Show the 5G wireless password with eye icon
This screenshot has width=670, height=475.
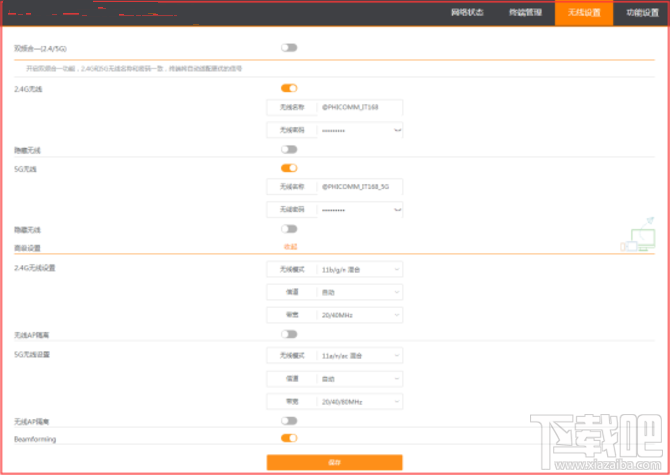pyautogui.click(x=397, y=210)
